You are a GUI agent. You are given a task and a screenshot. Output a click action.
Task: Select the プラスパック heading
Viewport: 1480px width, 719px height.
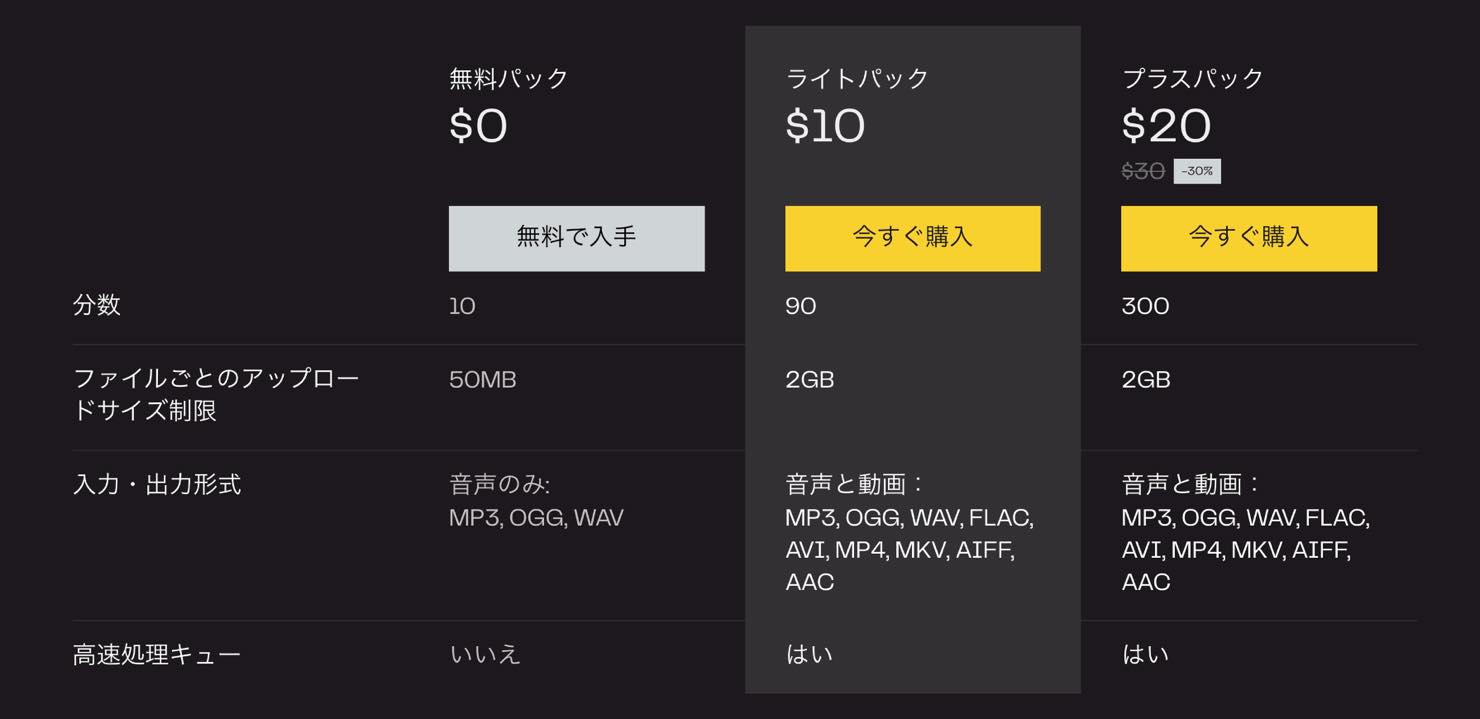(1193, 78)
